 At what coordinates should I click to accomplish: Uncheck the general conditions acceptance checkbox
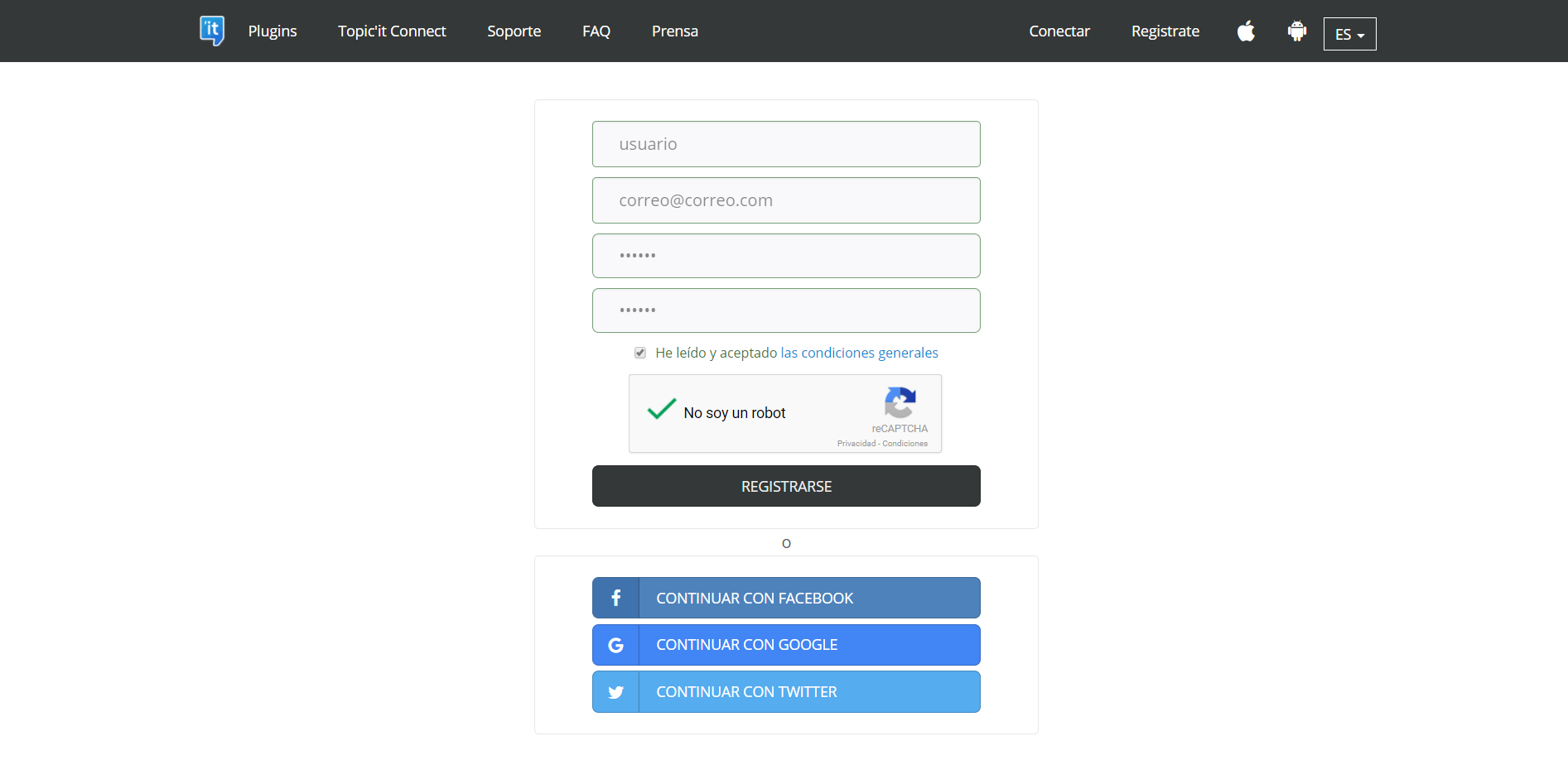pyautogui.click(x=640, y=353)
